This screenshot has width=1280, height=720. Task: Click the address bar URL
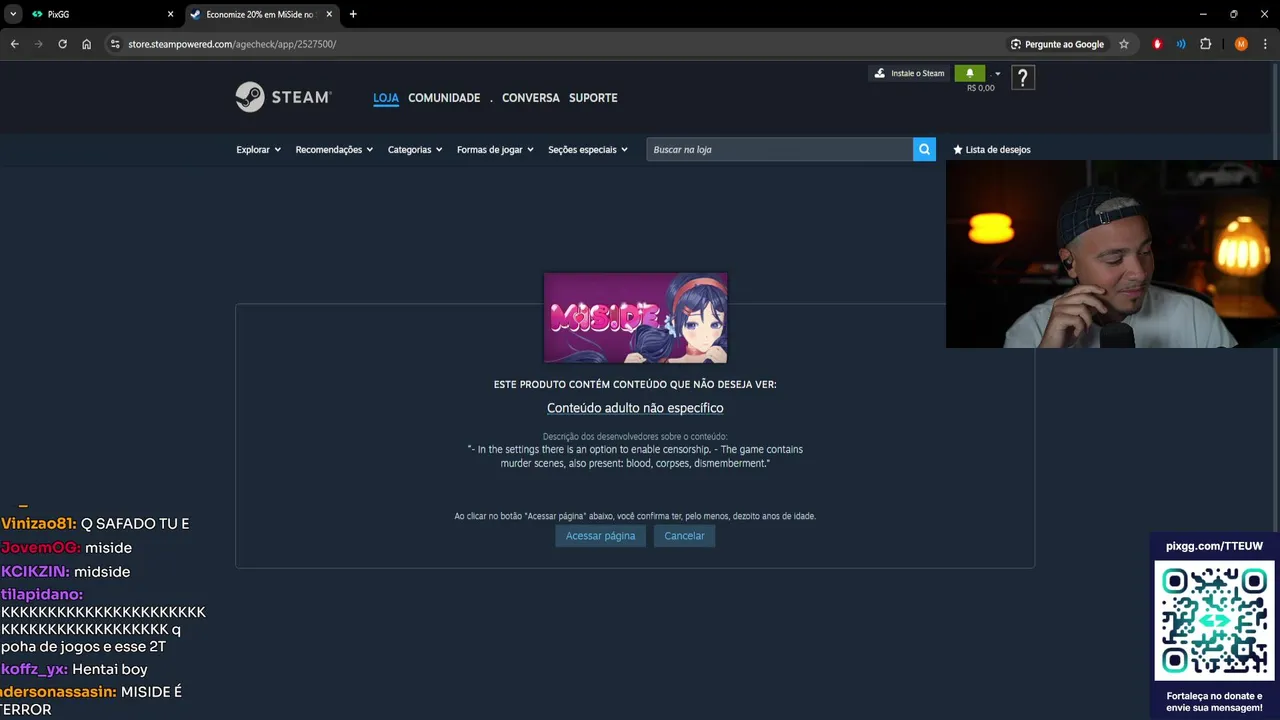232,44
